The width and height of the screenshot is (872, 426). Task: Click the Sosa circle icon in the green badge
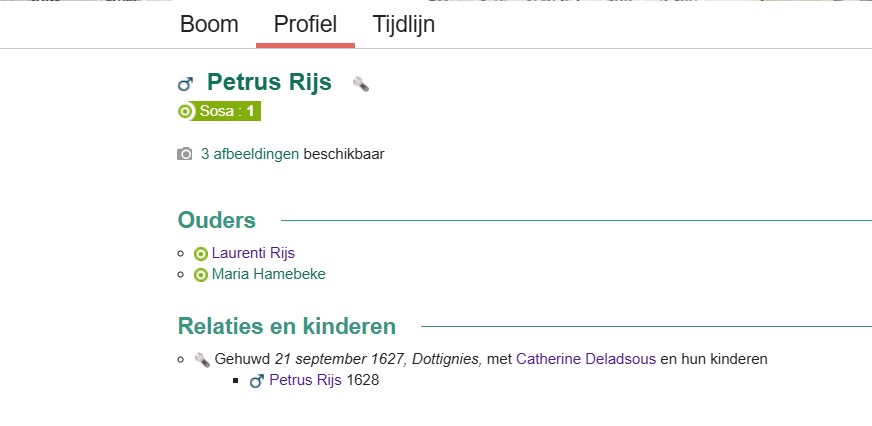pyautogui.click(x=186, y=111)
